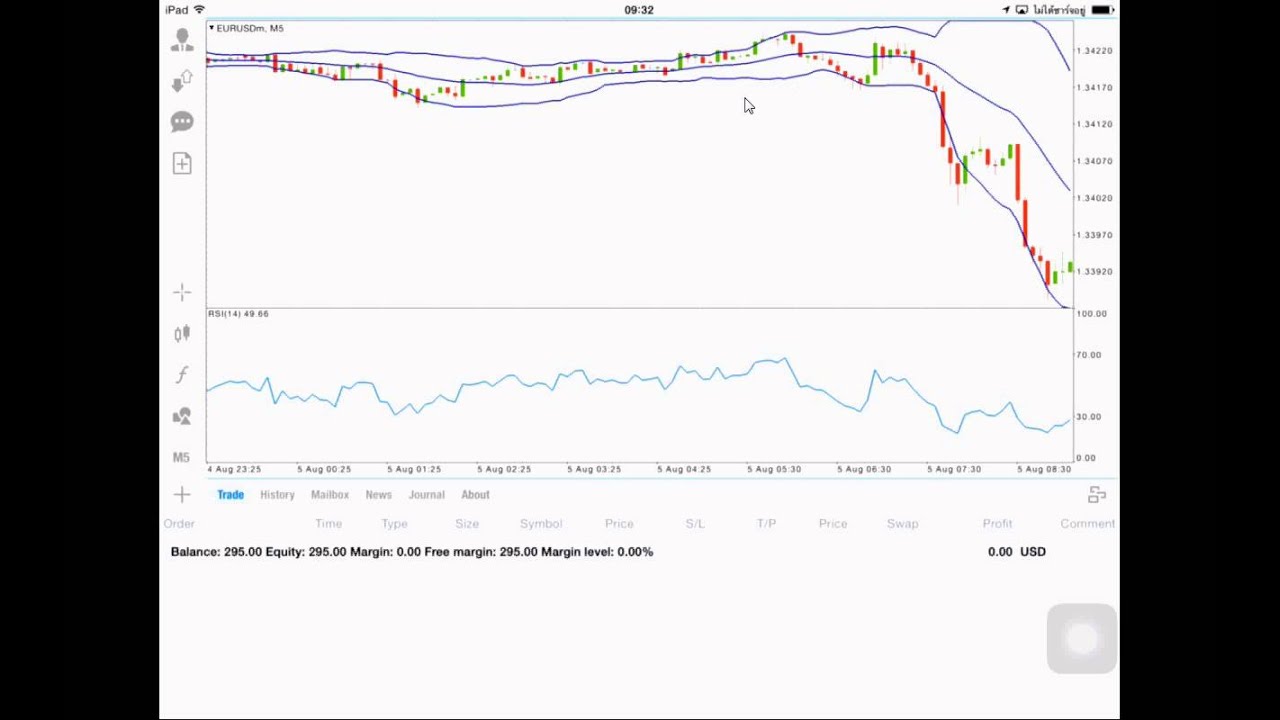Open the About tab
The height and width of the screenshot is (720, 1280).
[475, 495]
